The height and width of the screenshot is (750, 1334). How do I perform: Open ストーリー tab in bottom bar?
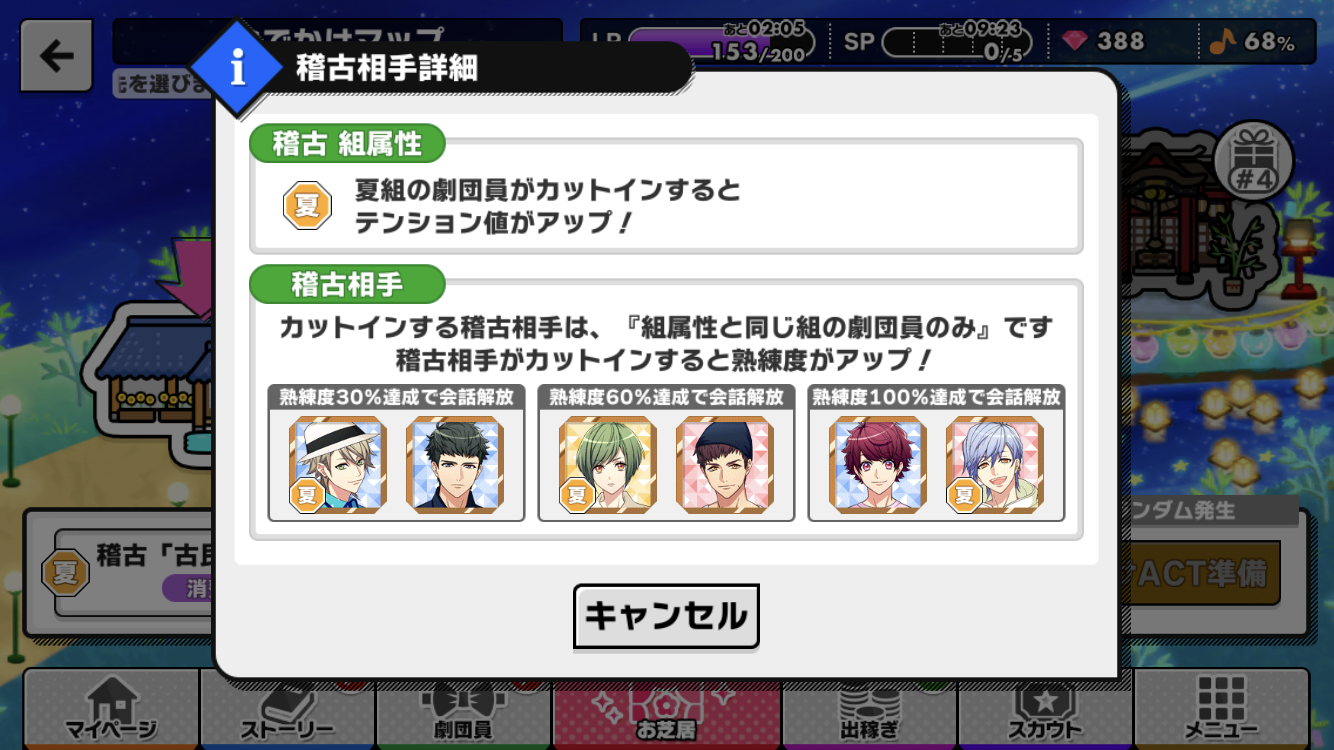point(288,708)
